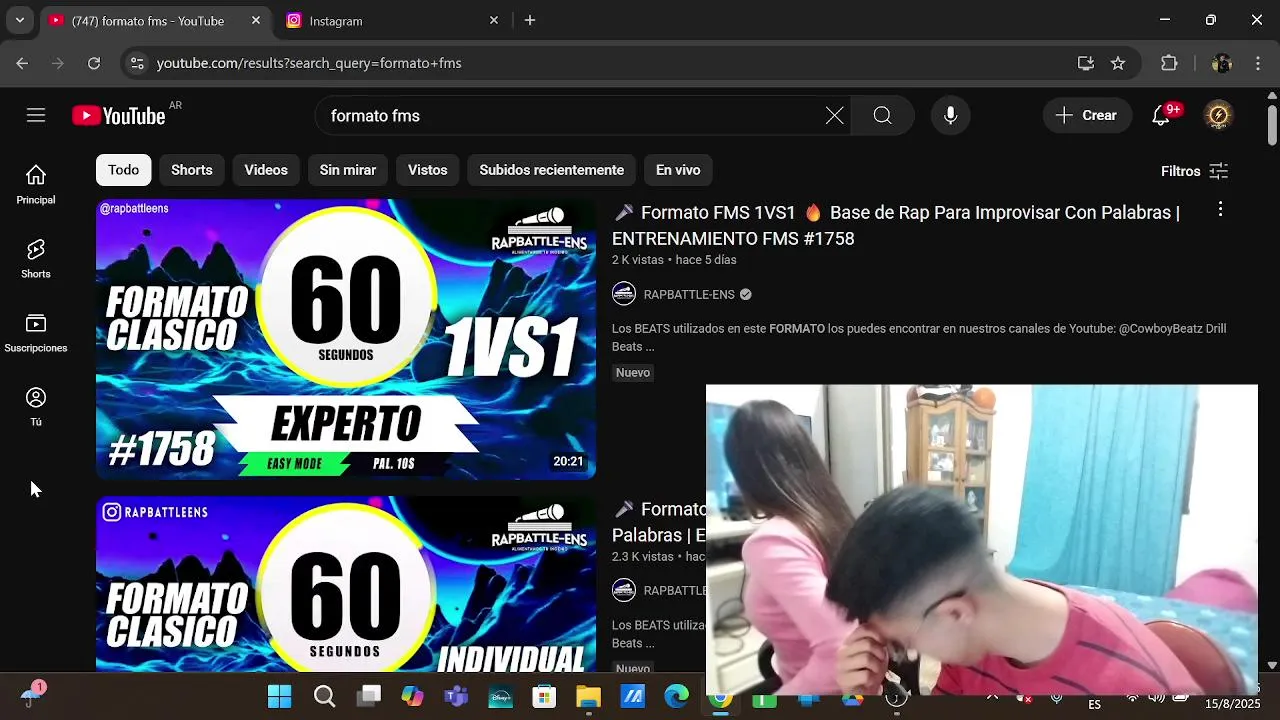Open Shorts in the sidebar
Viewport: 1280px width, 720px height.
click(36, 259)
